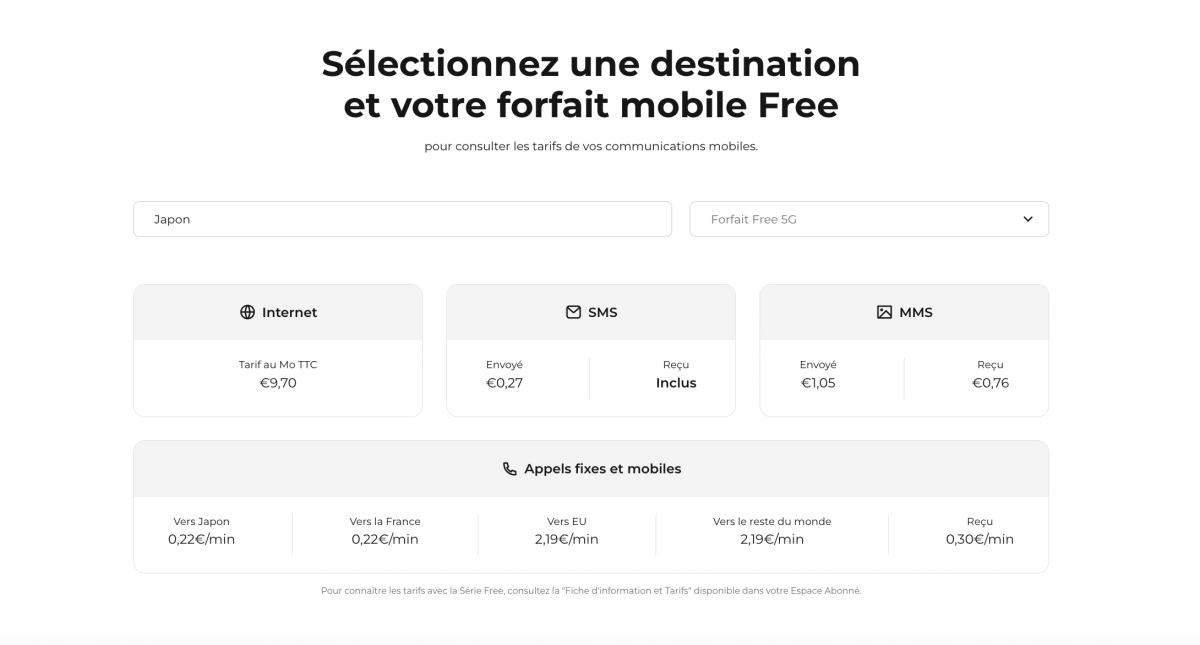This screenshot has width=1200, height=645.
Task: Click the picture icon beside MMS
Action: 884,312
